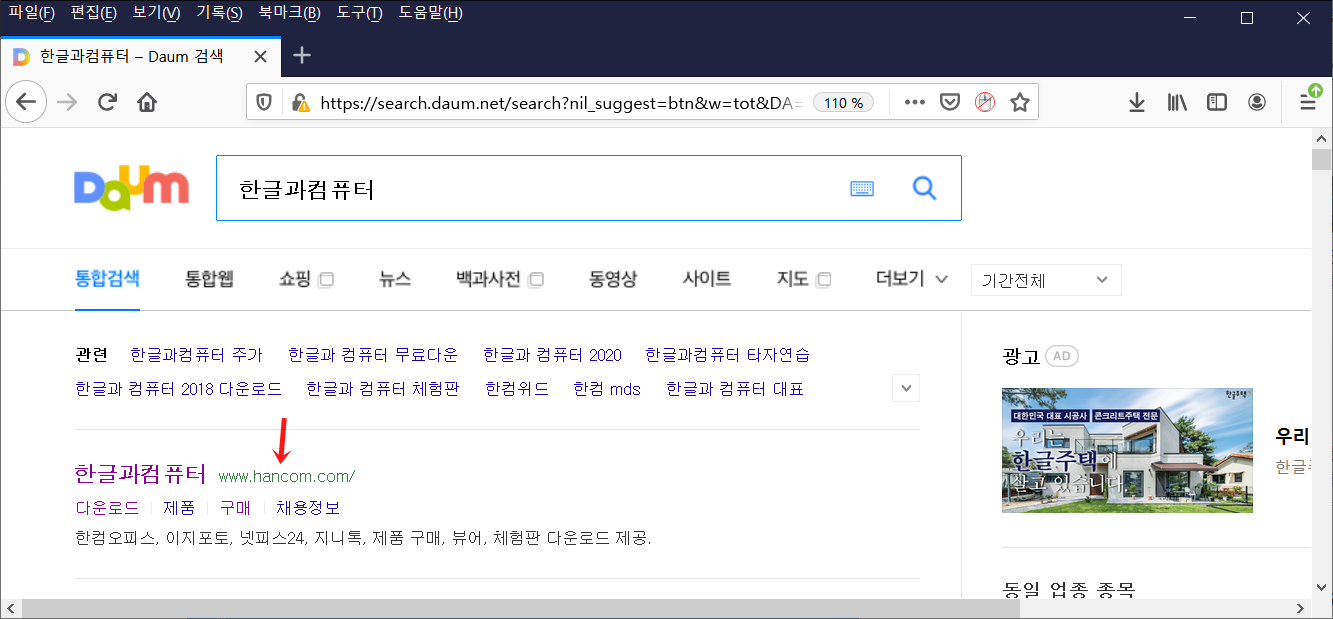Open the 기록(S) menu
1333x619 pixels.
coord(219,13)
